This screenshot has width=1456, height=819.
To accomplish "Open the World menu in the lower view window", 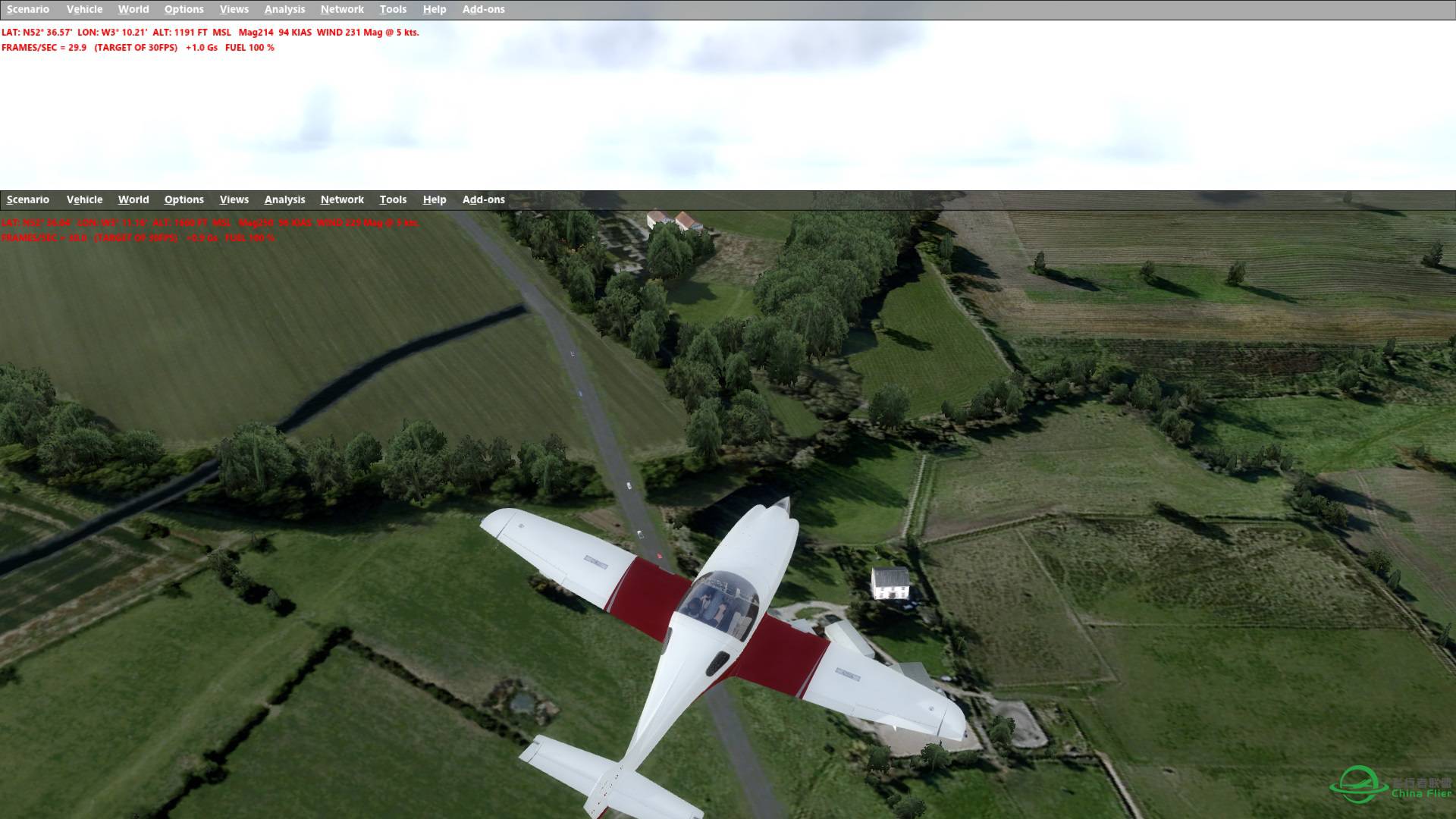I will [133, 199].
